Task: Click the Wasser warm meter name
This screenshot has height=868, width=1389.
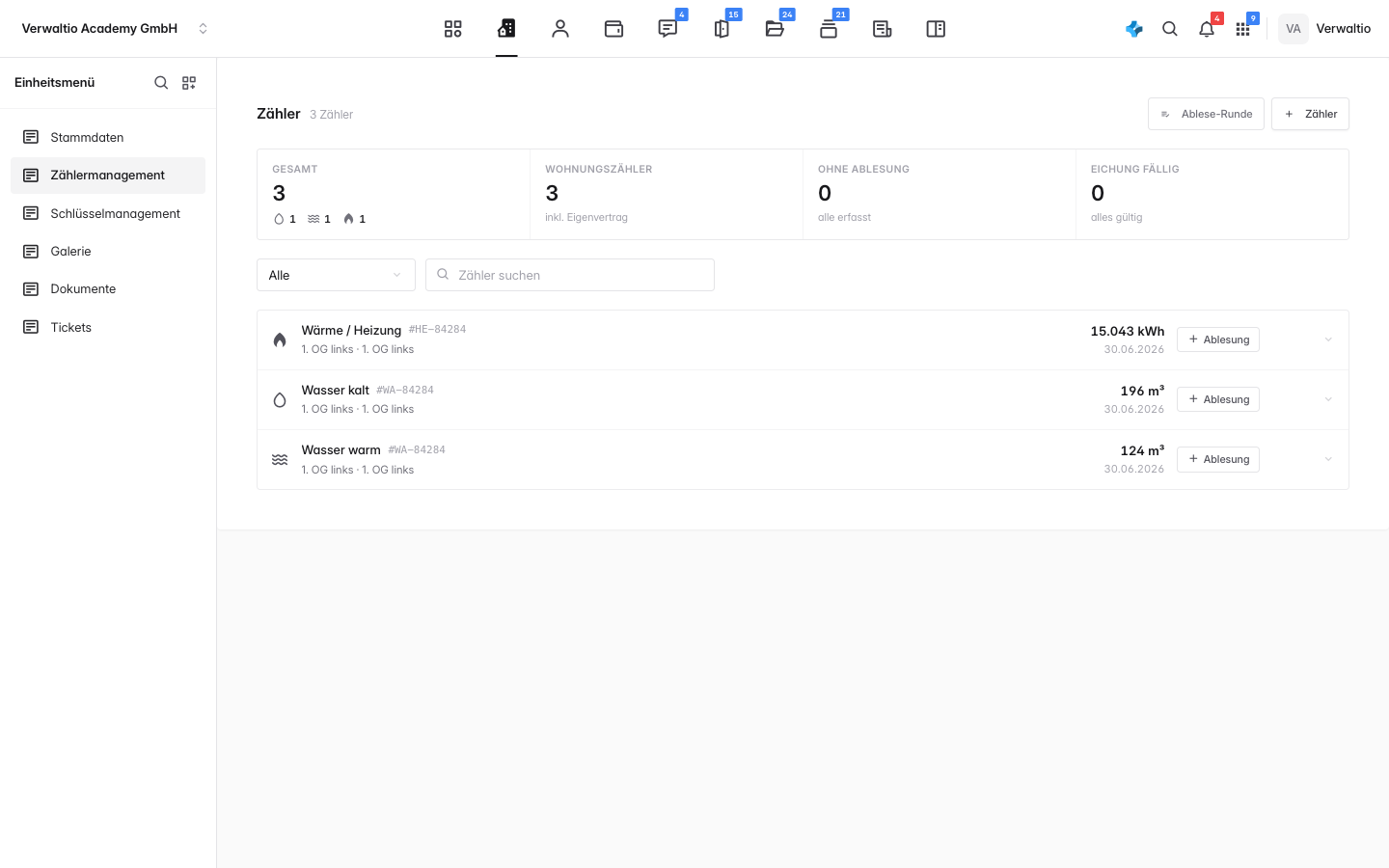Action: pos(341,449)
